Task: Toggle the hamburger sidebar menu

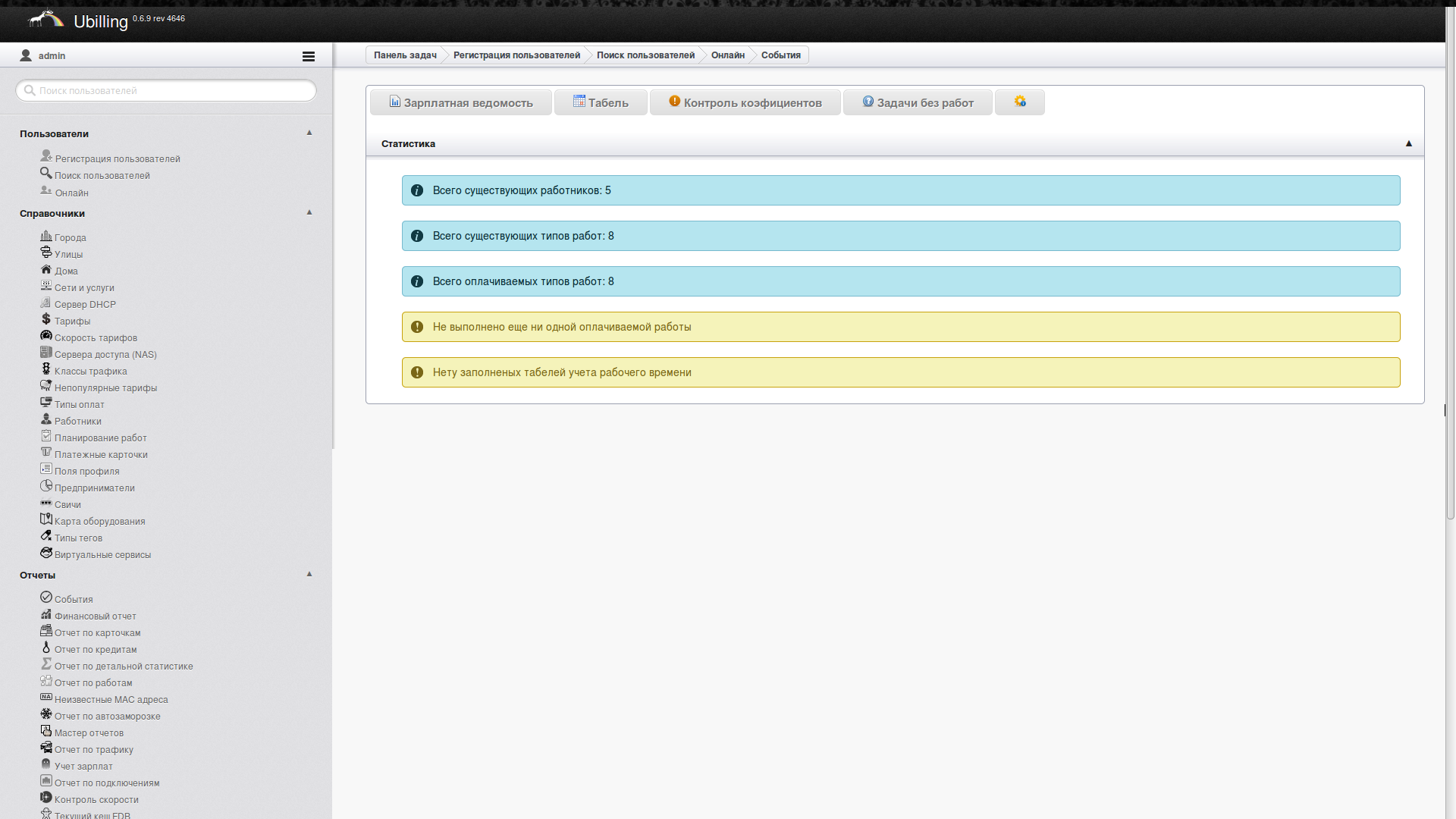Action: [x=308, y=56]
